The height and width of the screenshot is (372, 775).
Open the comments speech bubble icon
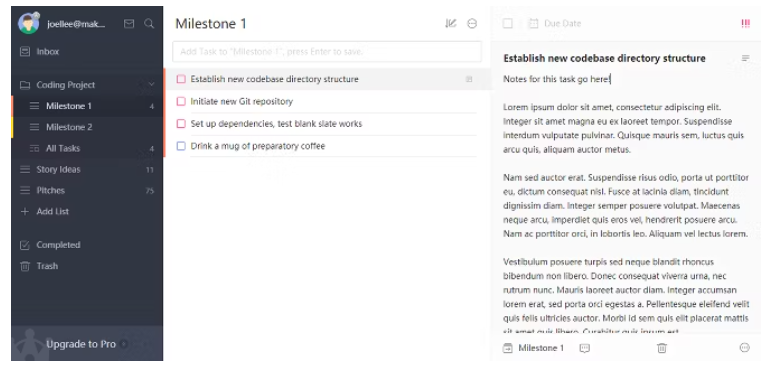coord(585,348)
